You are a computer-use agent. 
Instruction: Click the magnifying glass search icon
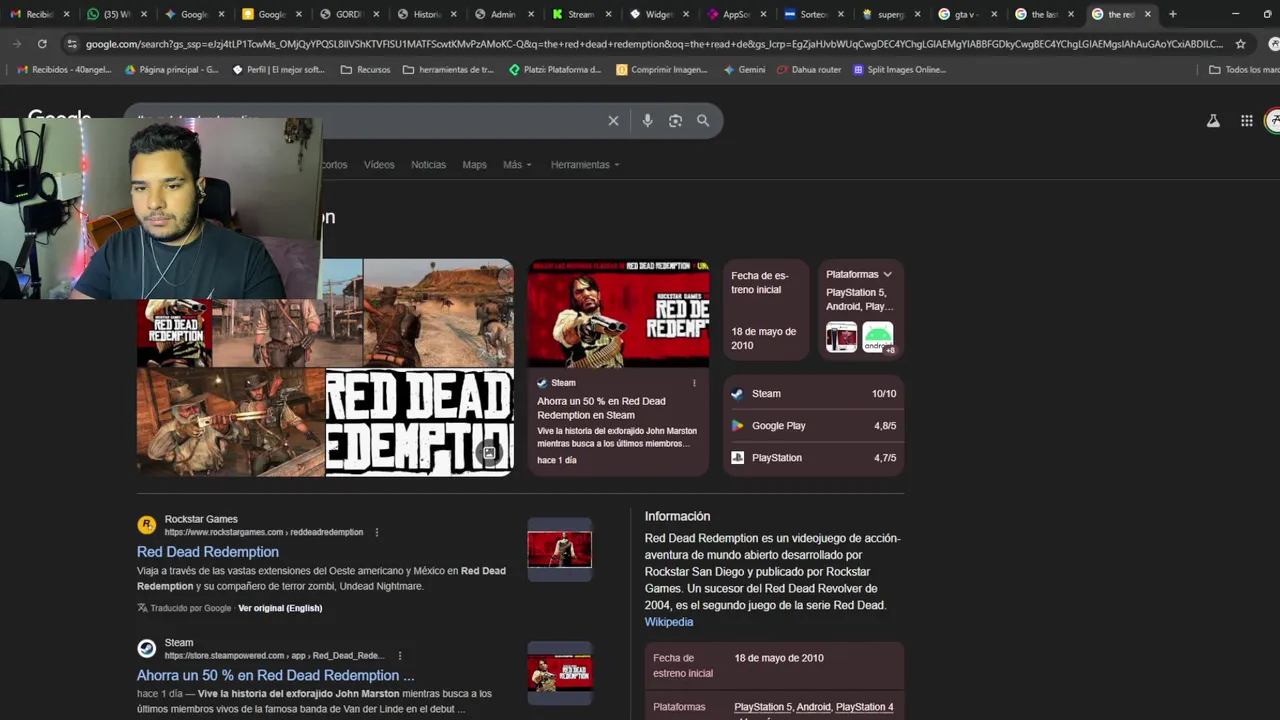(x=703, y=121)
